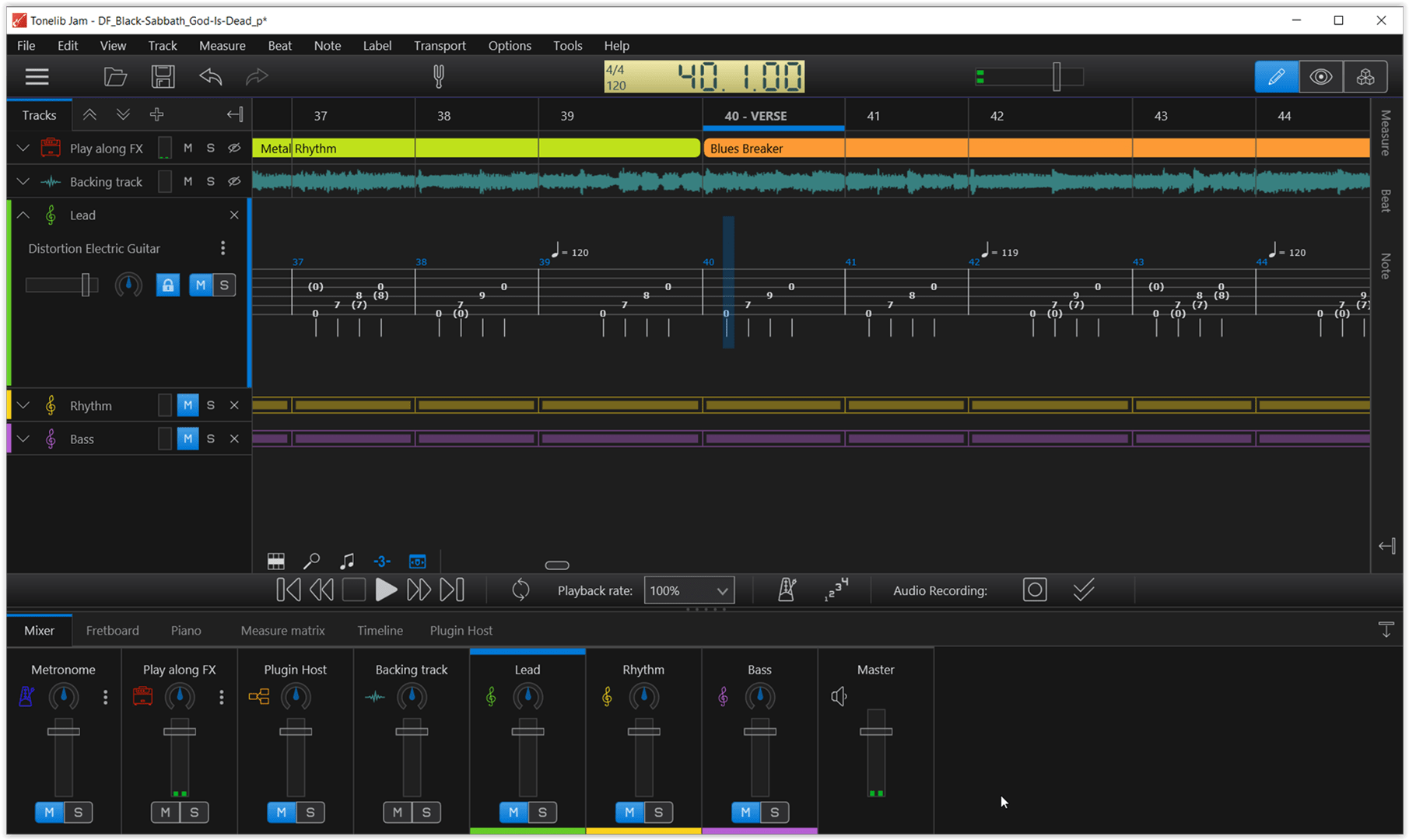Select the count-in icon beside the metronome
Screen dimensions: 1409x840
click(x=836, y=590)
